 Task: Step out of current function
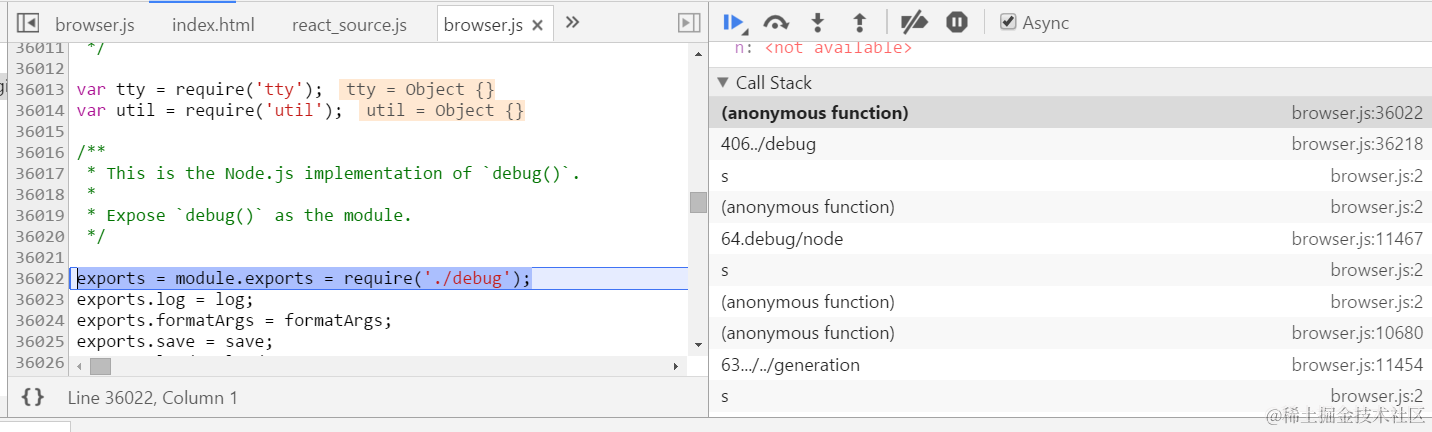tap(859, 22)
